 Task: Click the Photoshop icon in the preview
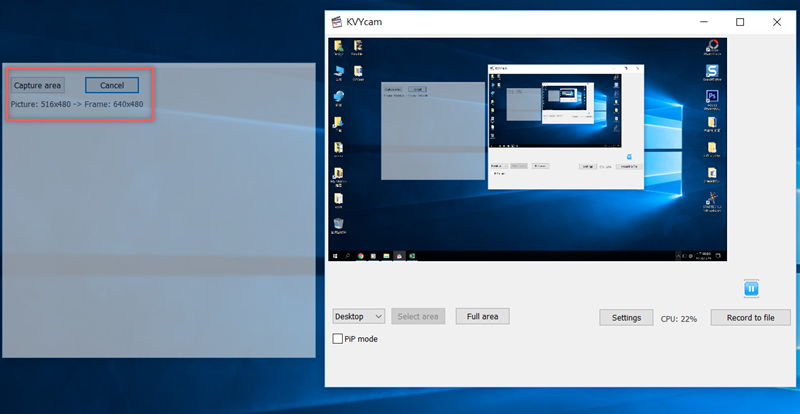[712, 97]
